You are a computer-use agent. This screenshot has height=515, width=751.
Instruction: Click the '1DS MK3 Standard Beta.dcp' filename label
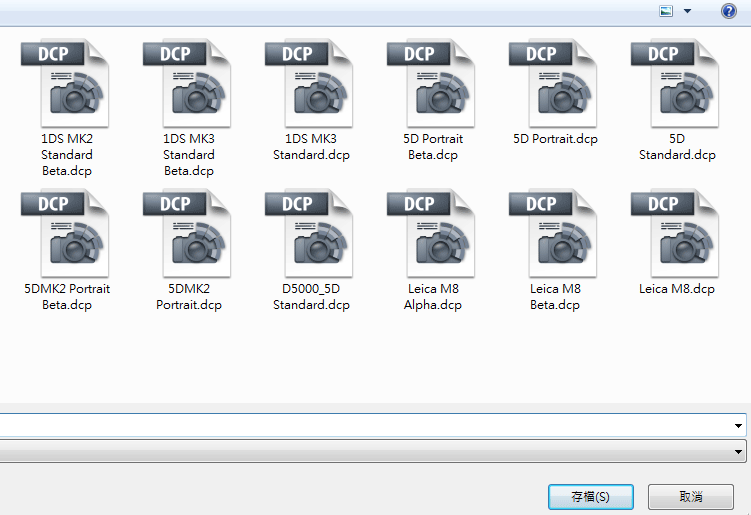[189, 155]
